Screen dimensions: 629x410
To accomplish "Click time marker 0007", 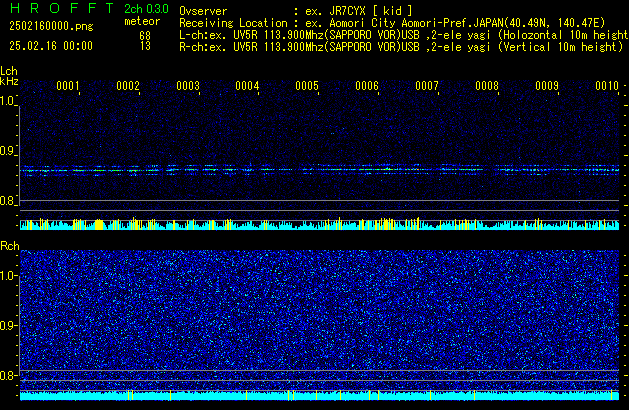I will 427,86.
